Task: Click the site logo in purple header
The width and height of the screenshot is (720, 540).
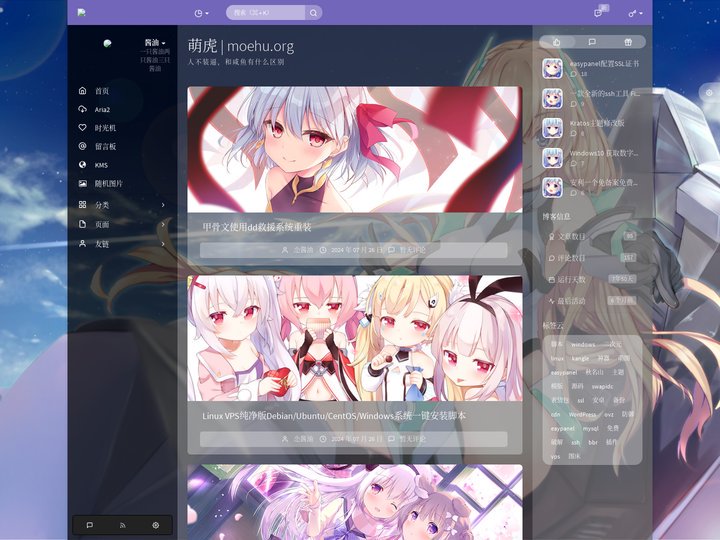Action: 82,12
